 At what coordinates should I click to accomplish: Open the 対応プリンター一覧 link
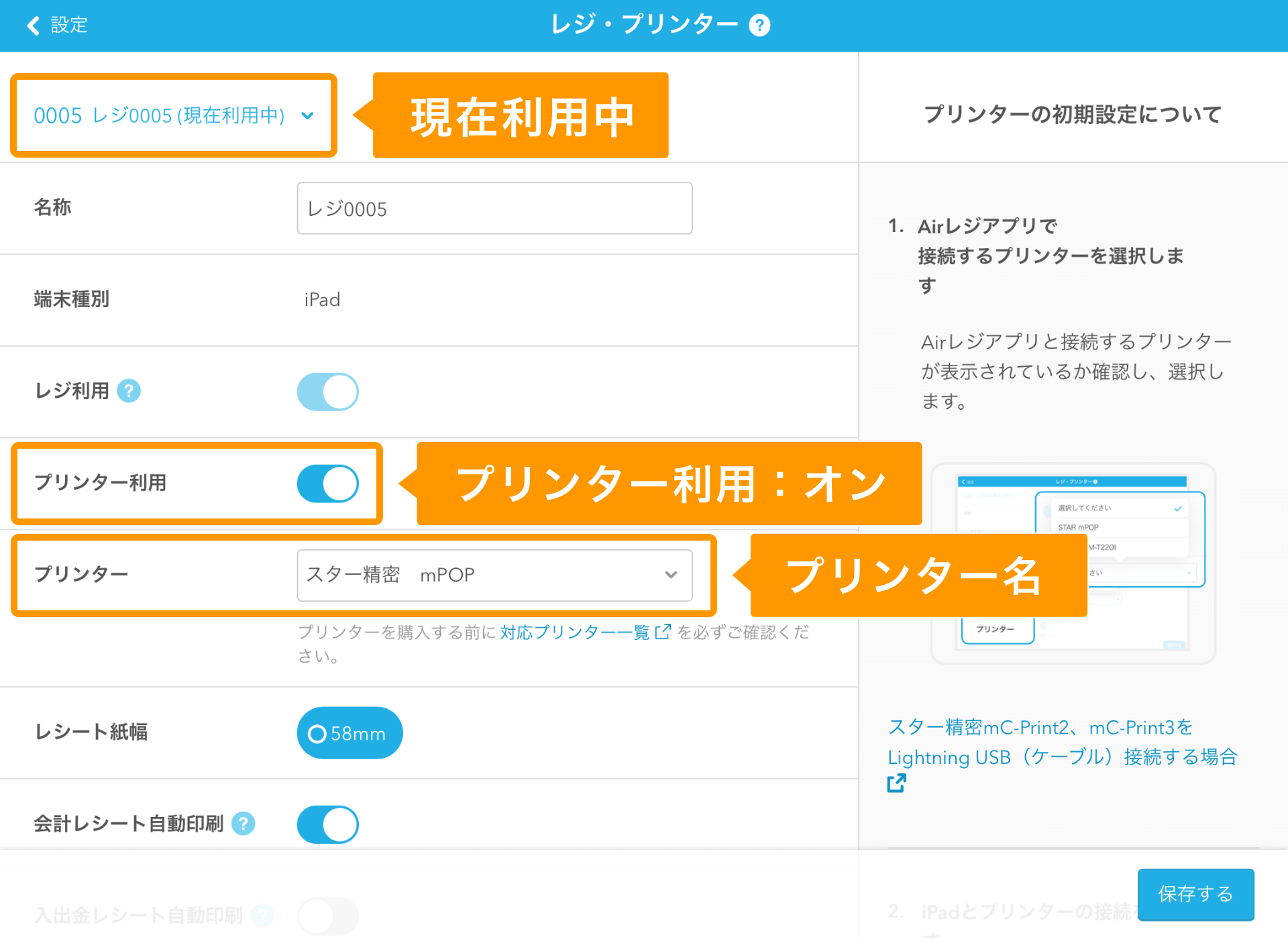(x=585, y=632)
